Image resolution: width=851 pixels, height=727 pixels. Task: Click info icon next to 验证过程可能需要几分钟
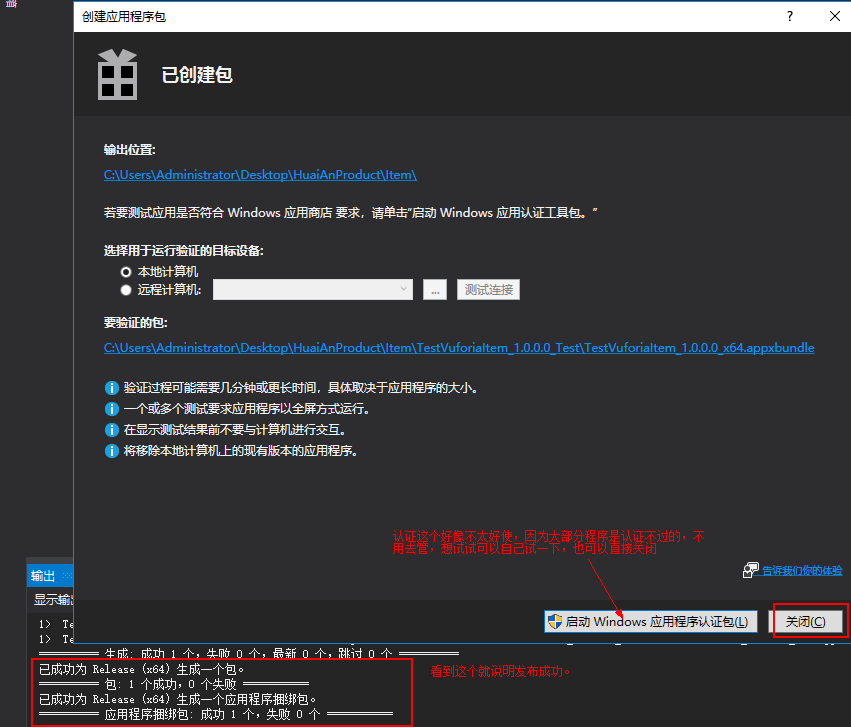point(111,388)
